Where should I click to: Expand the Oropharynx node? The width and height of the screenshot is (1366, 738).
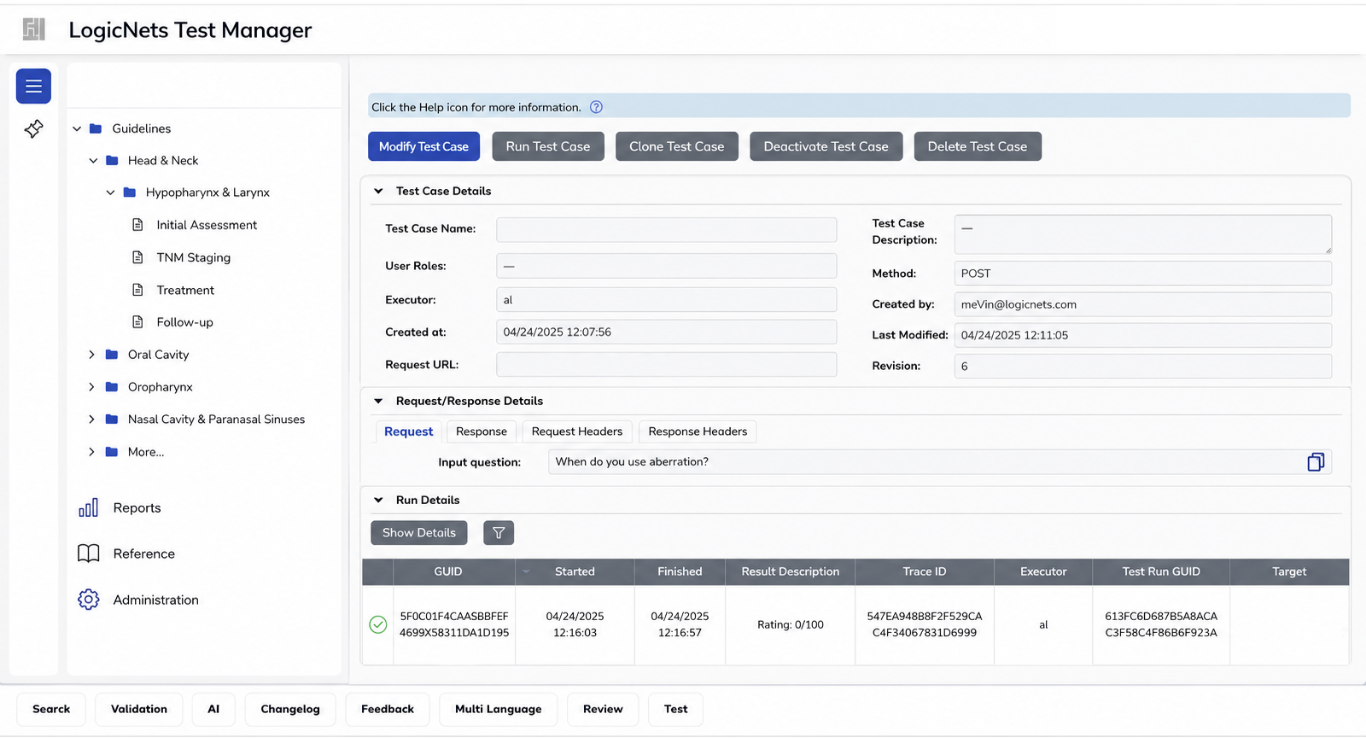pyautogui.click(x=92, y=387)
